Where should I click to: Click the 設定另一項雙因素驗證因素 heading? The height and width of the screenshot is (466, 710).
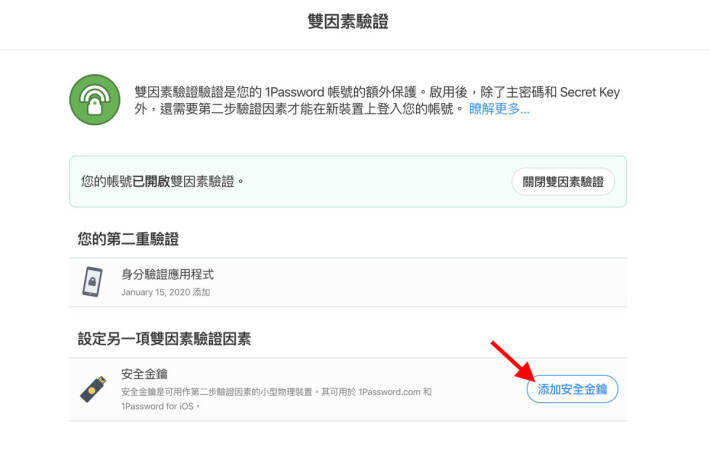164,339
